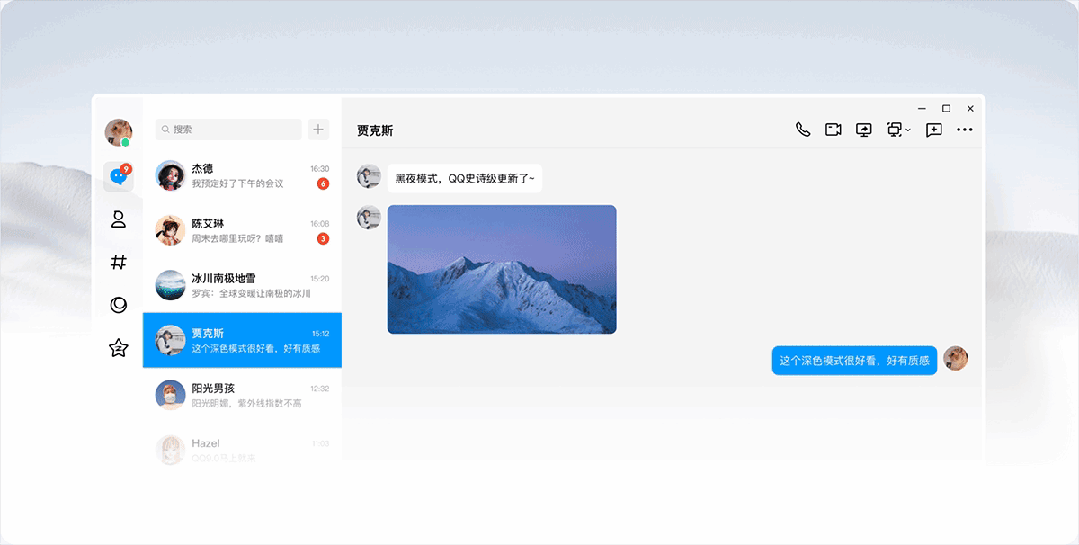Screen dimensions: 1079x545
Task: Open the three-dot more options menu
Action: [x=965, y=129]
